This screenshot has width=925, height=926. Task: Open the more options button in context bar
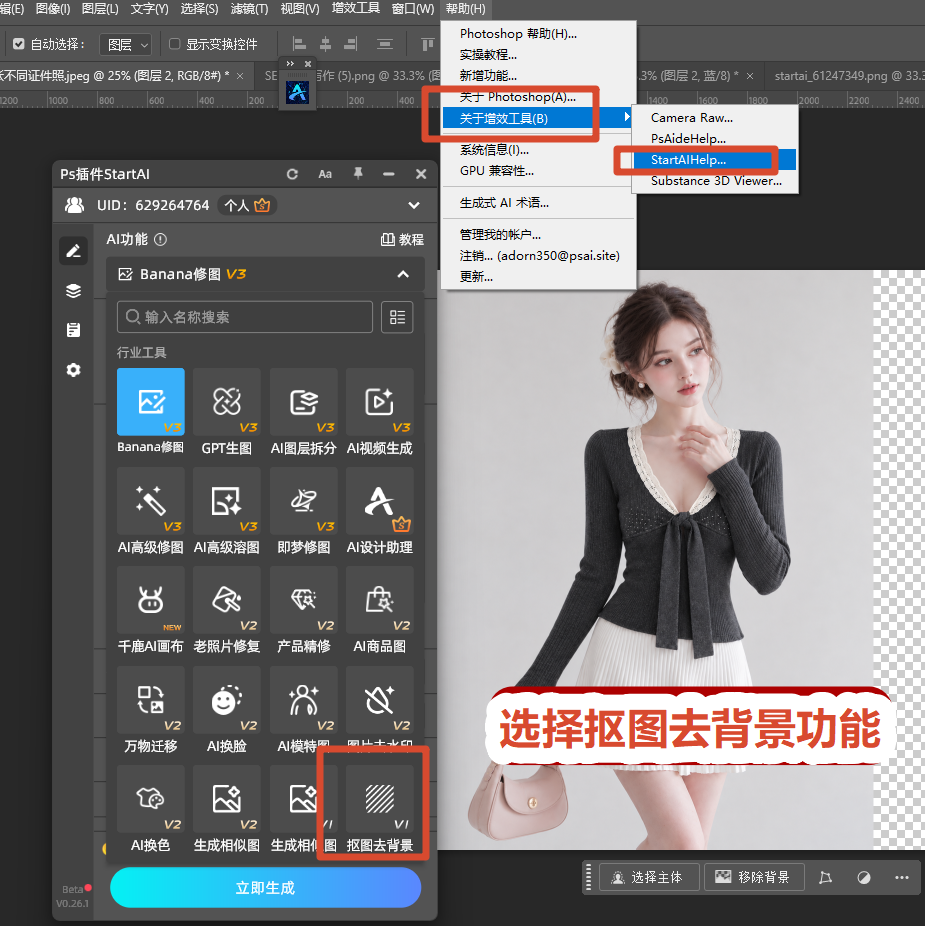click(x=902, y=878)
